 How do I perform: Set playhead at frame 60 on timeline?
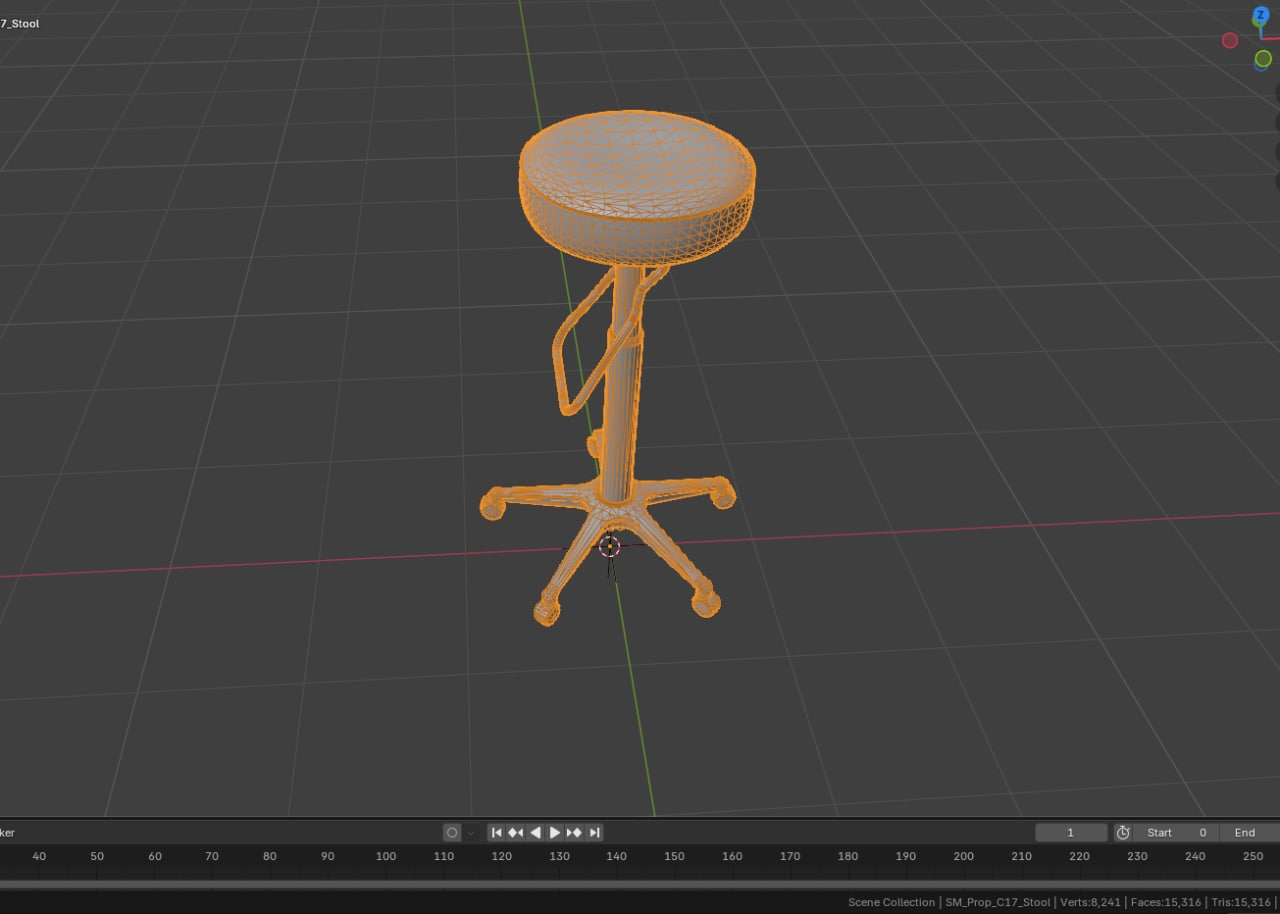(x=155, y=856)
